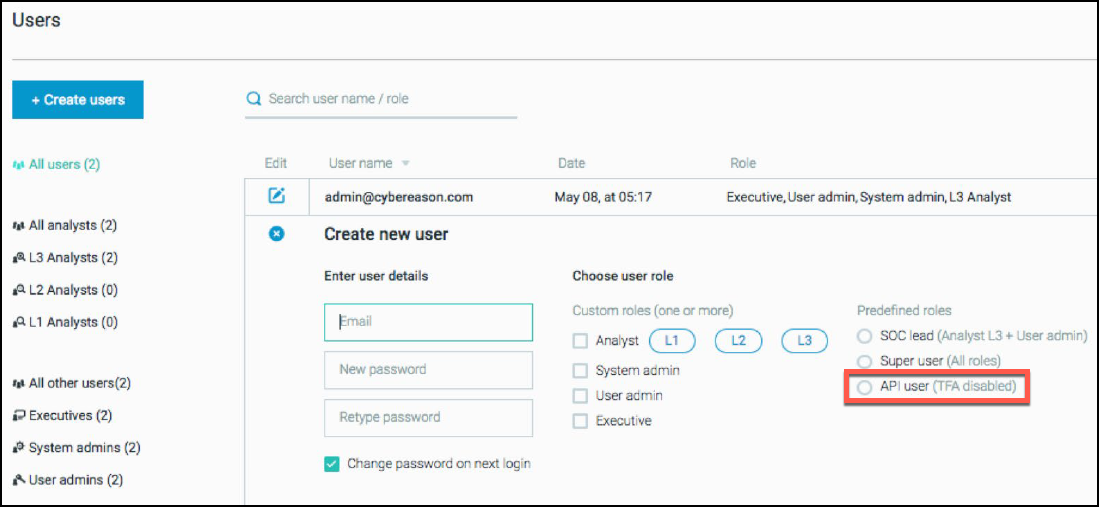Screen dimensions: 1099x507
Task: Click the Create users button
Action: (x=78, y=100)
